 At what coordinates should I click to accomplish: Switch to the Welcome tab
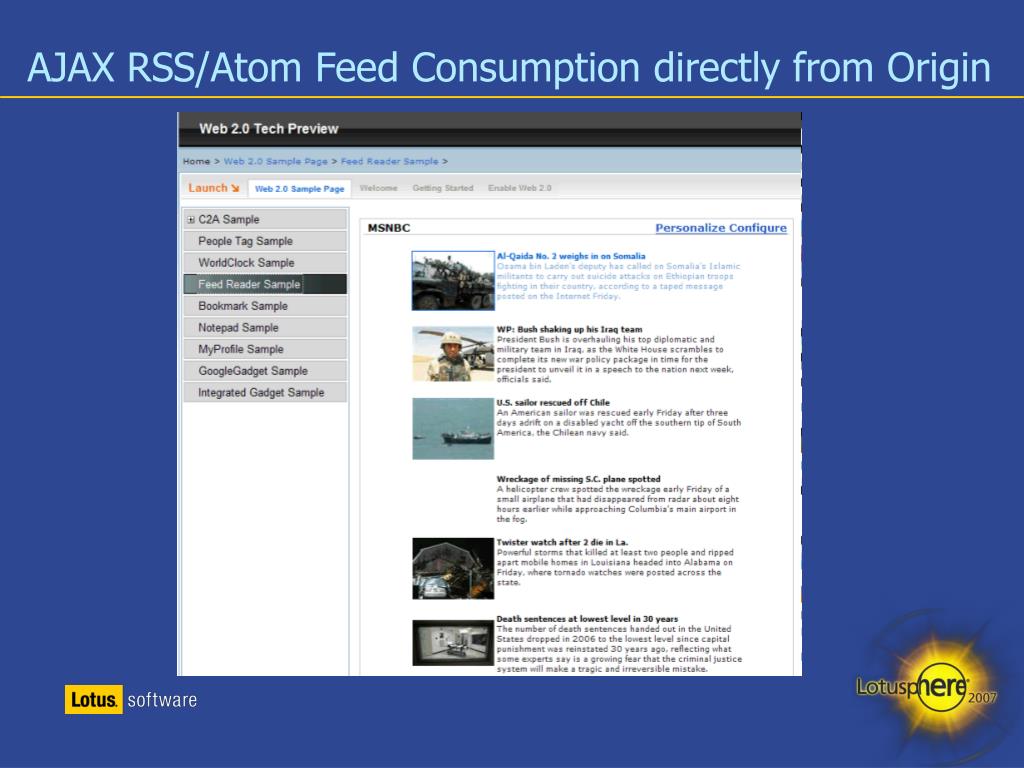click(378, 188)
